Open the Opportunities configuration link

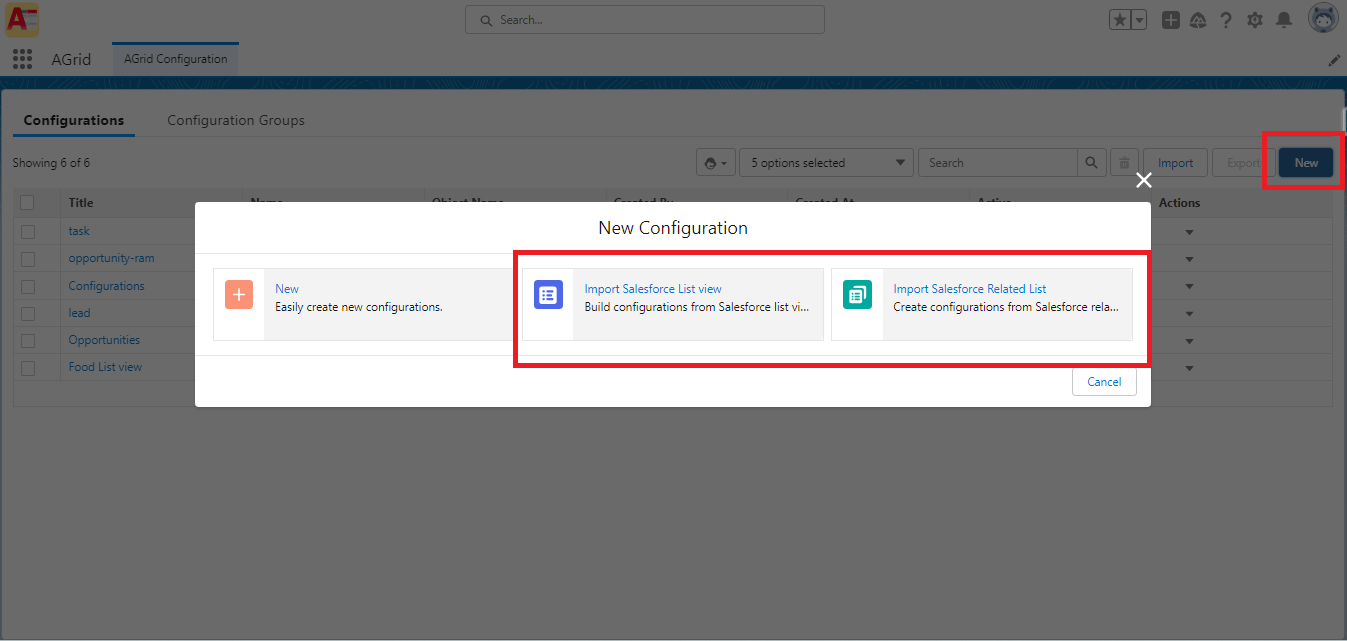pyautogui.click(x=104, y=340)
